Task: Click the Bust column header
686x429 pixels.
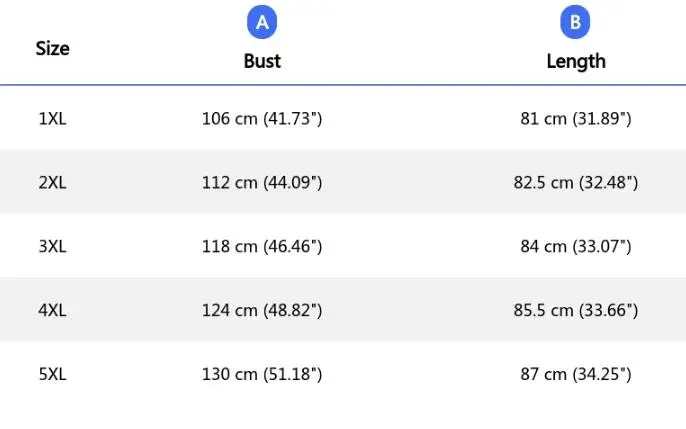Action: [x=262, y=61]
